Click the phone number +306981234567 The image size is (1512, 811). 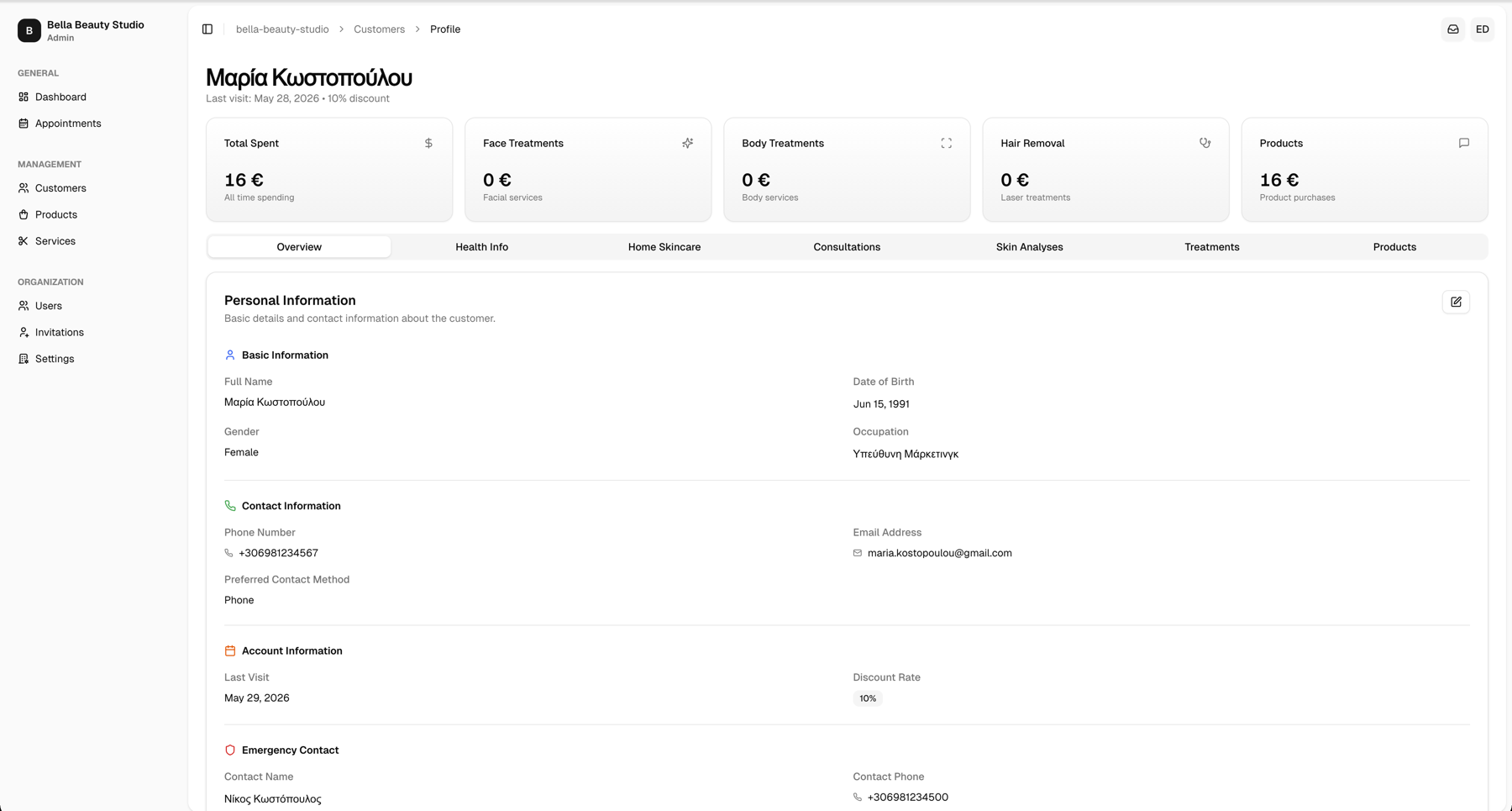(278, 553)
